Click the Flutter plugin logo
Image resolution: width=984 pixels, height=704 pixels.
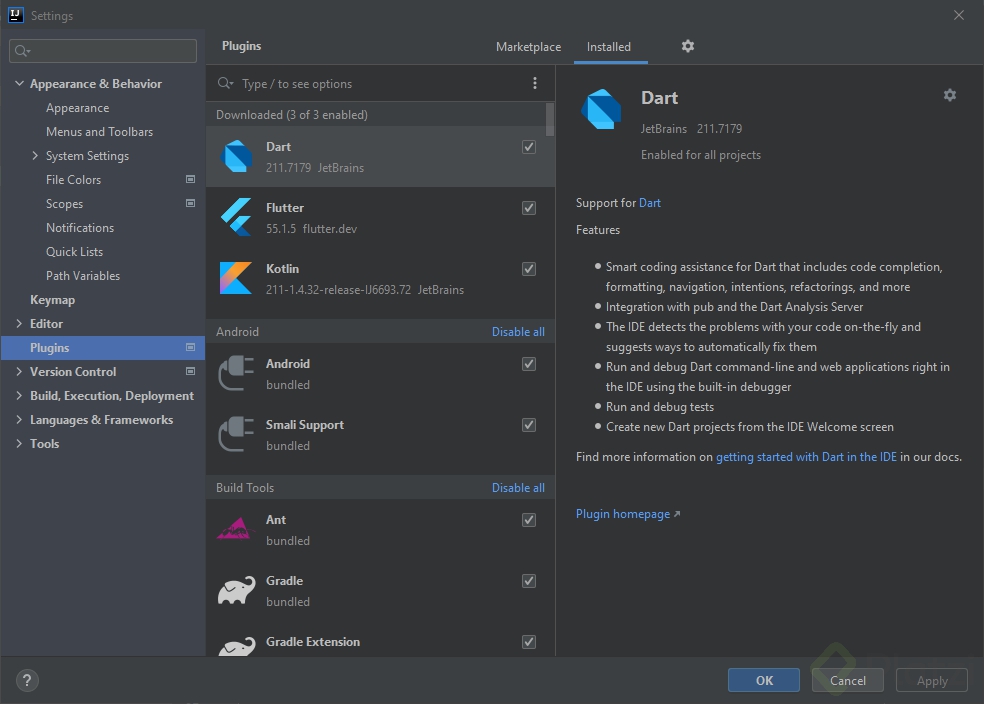coord(237,217)
